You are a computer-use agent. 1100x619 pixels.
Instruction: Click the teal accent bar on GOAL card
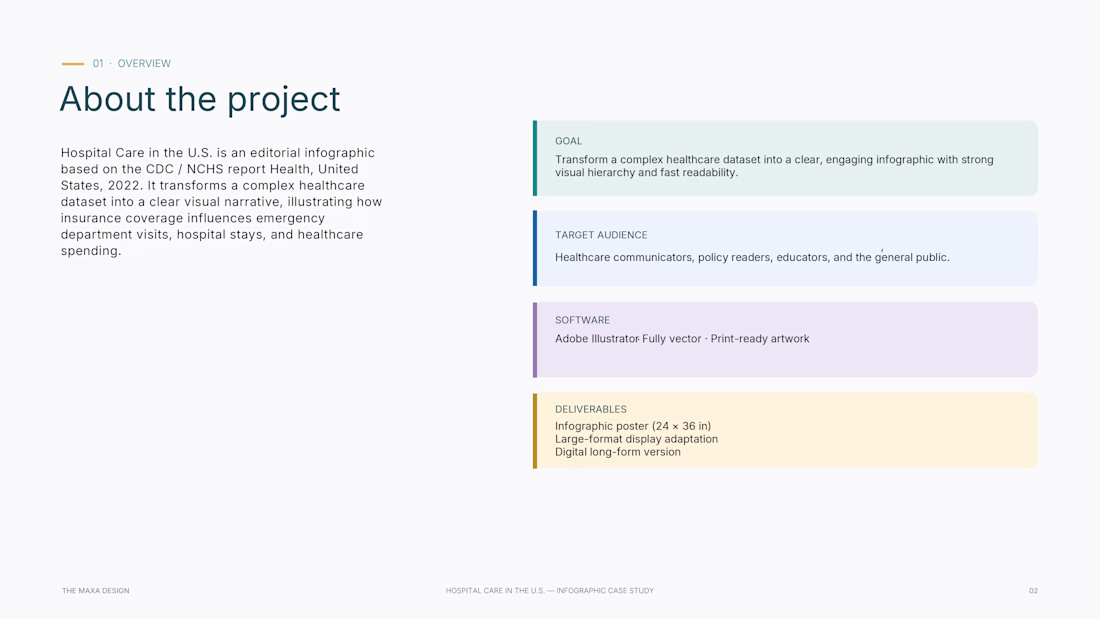tap(535, 158)
